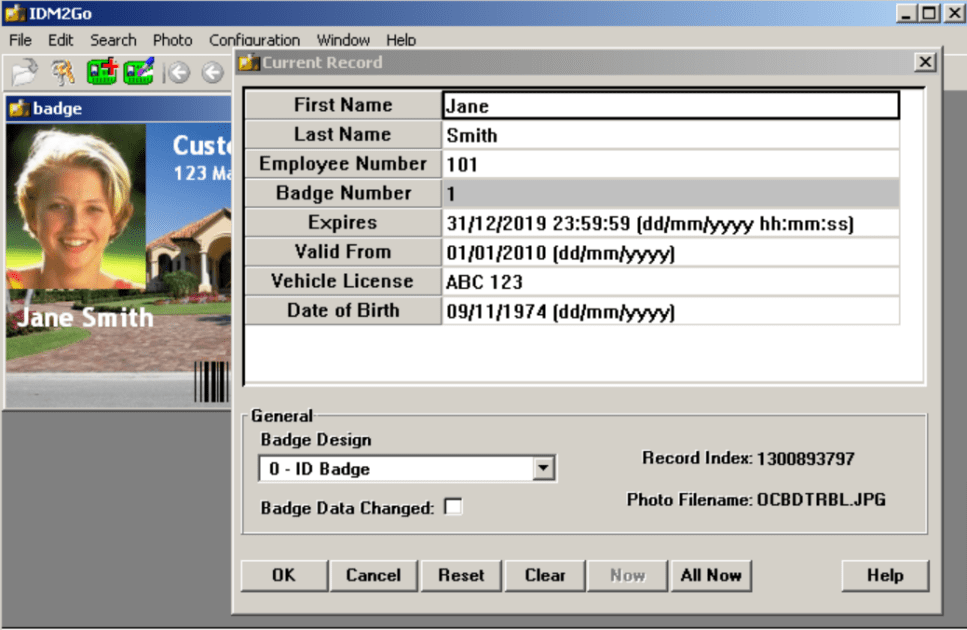
Task: Click the Current Record dialog title icon
Action: (249, 62)
